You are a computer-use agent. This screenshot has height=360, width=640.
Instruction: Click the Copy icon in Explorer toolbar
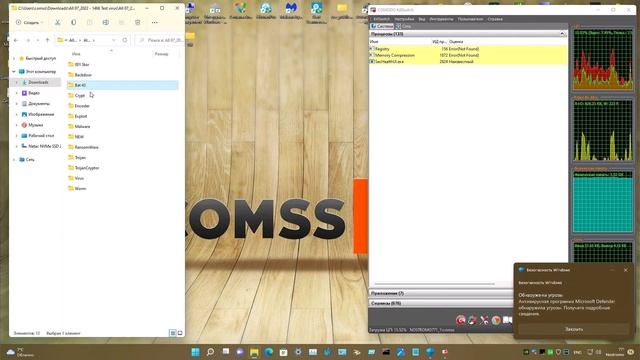73,22
